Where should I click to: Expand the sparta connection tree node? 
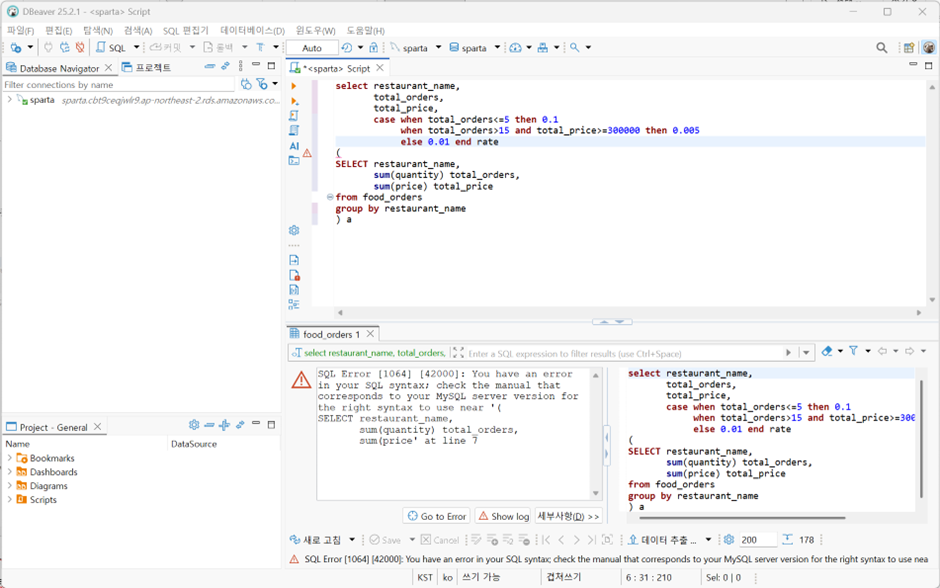[x=9, y=100]
